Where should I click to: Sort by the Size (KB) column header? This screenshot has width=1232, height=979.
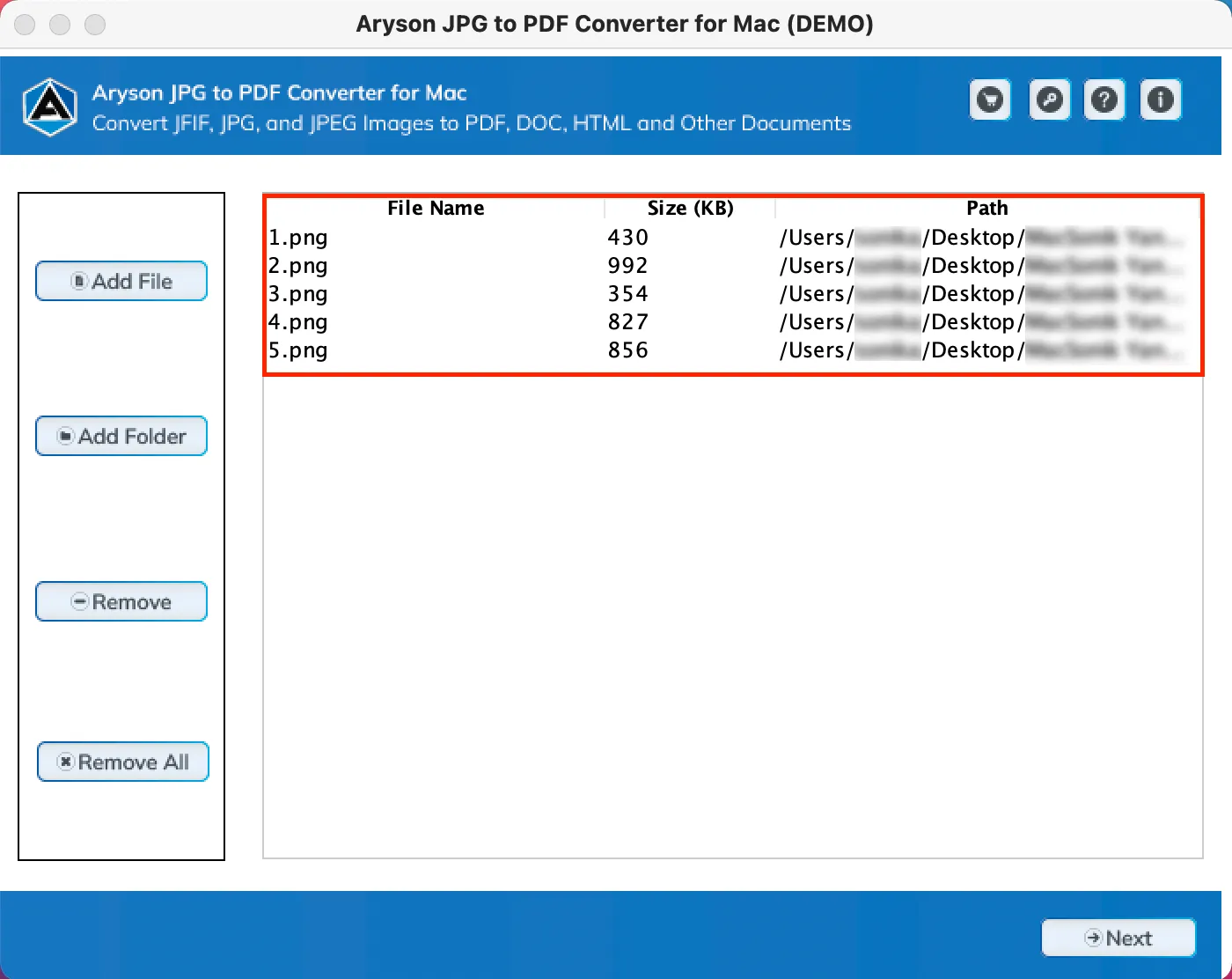point(690,209)
